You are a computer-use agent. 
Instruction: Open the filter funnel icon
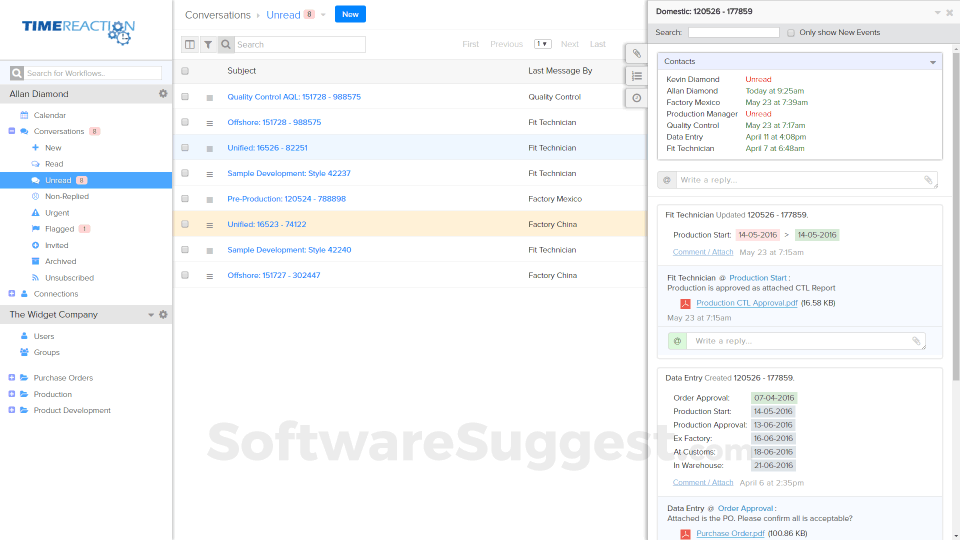(x=208, y=44)
